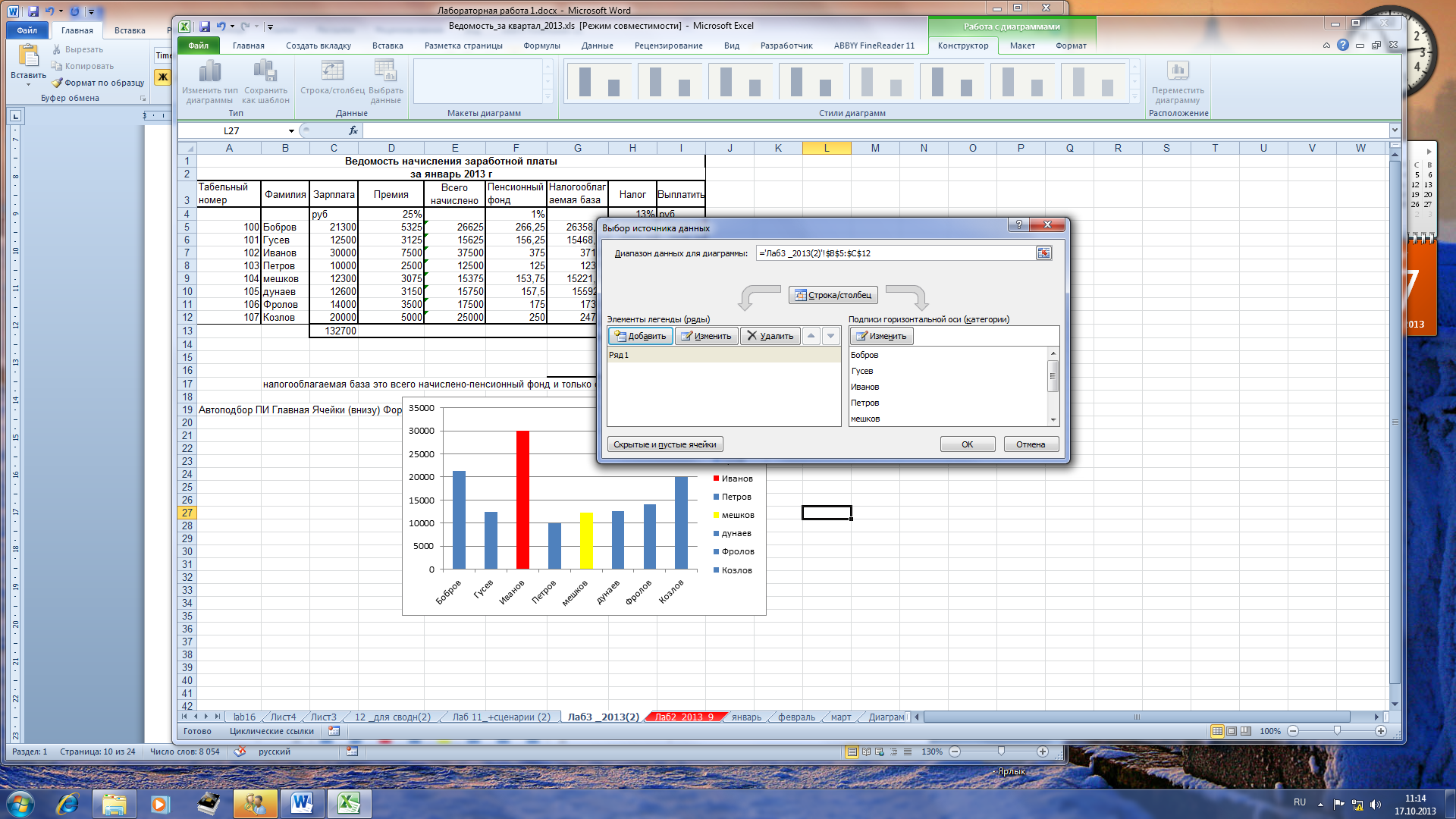Switch to Page Layout view in status bar
1456x819 pixels.
(x=1232, y=731)
